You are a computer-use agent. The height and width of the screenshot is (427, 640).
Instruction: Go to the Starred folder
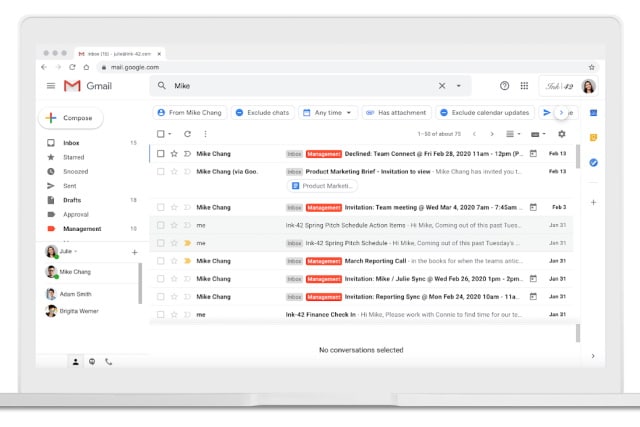74,157
